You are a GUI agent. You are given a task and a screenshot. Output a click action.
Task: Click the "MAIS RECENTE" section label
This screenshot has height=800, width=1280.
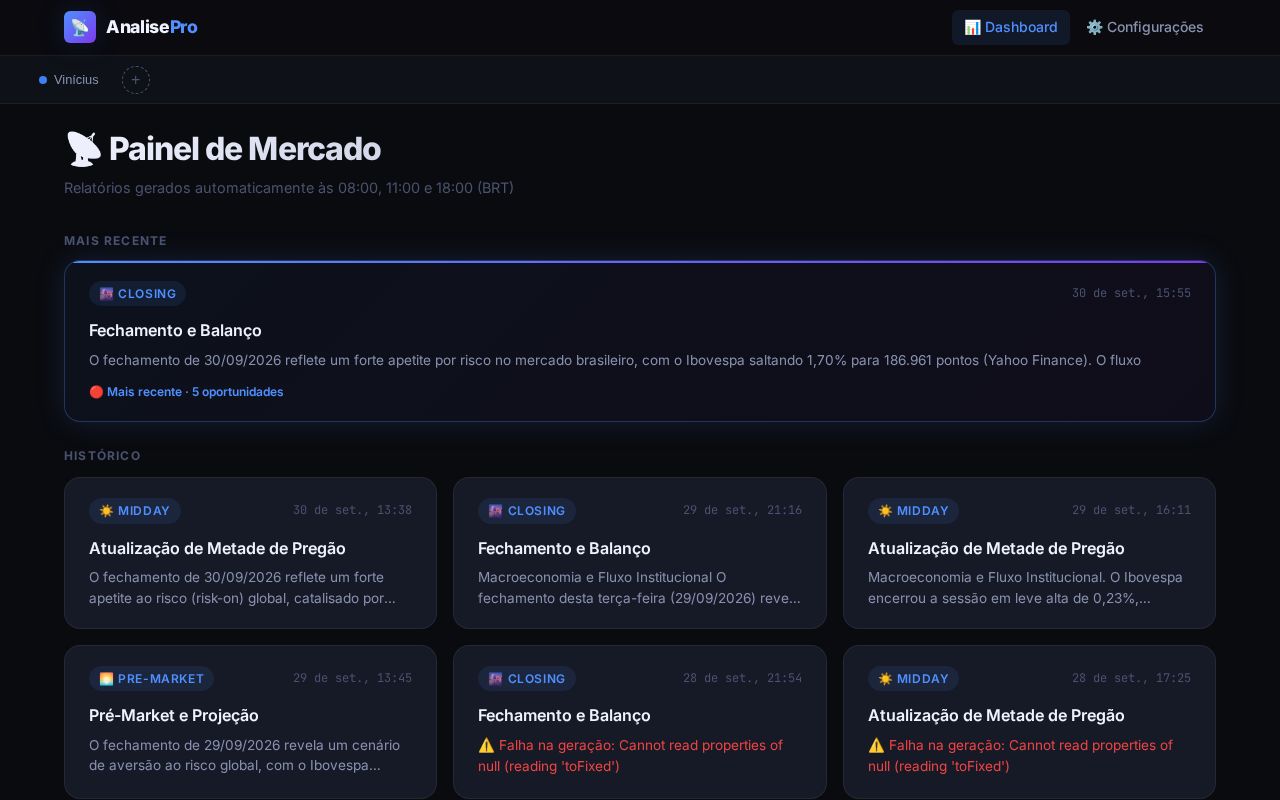click(x=115, y=241)
